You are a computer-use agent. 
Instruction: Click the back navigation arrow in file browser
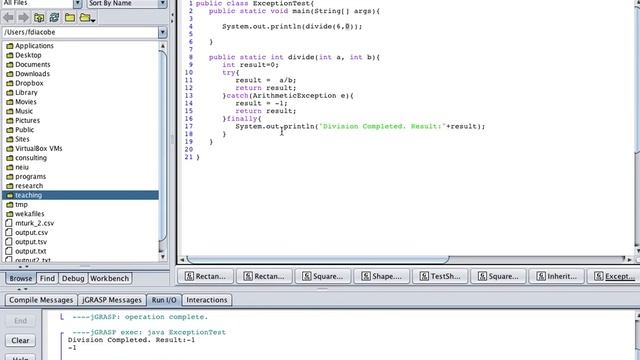tap(8, 18)
